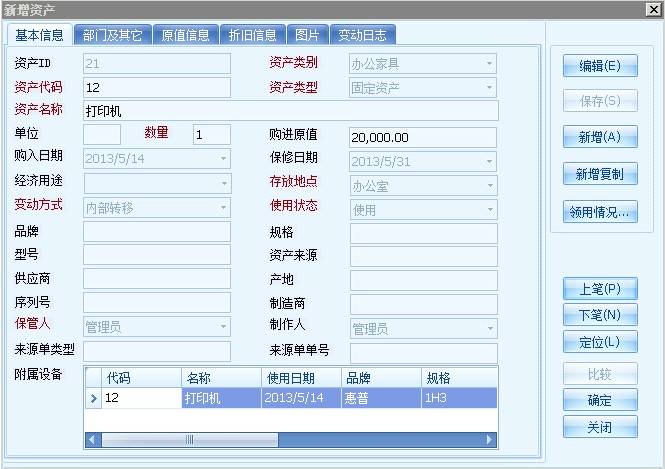Click the 资产来源 input field

(424, 257)
